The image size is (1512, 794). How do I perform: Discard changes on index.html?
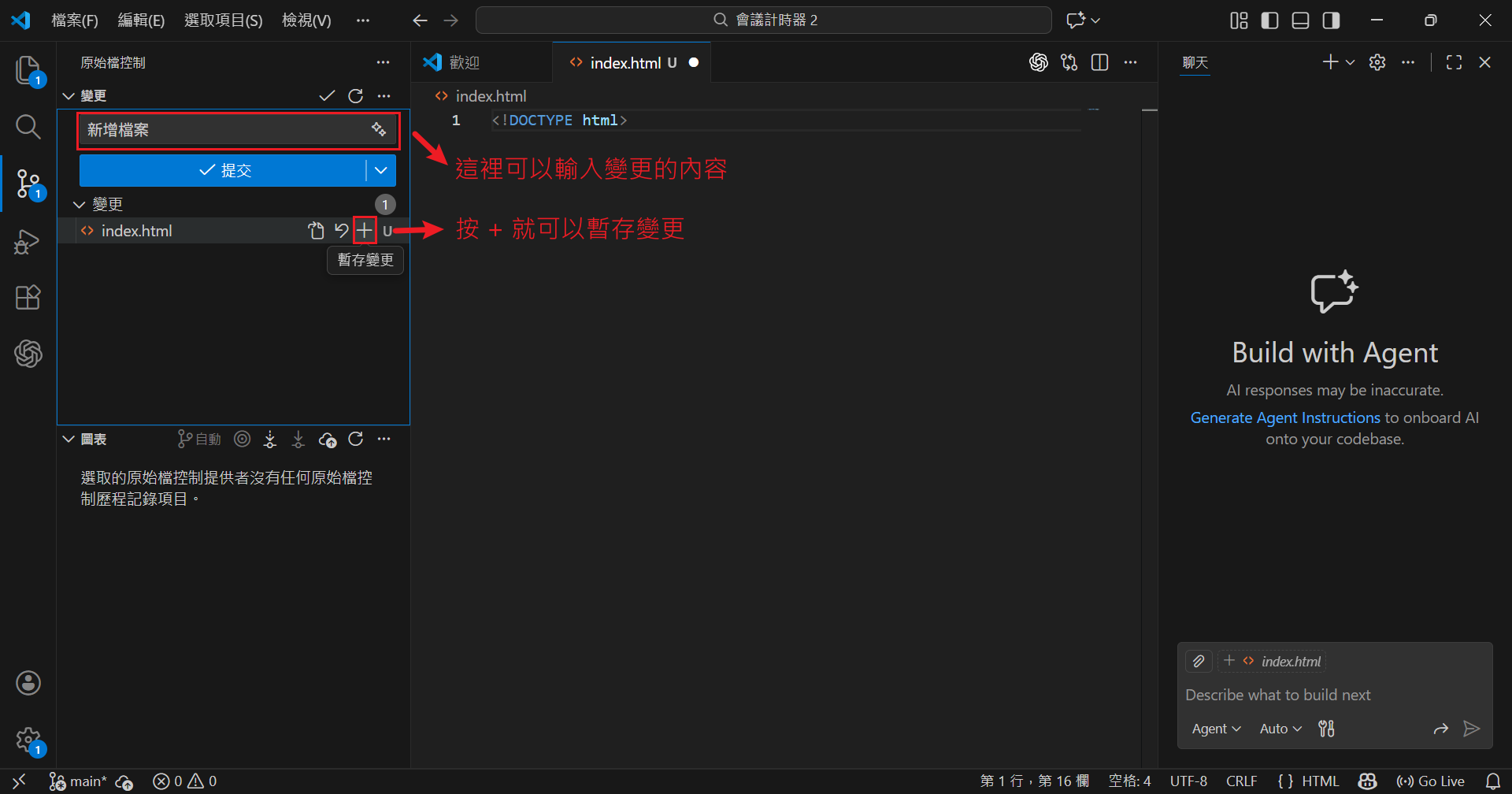click(341, 231)
